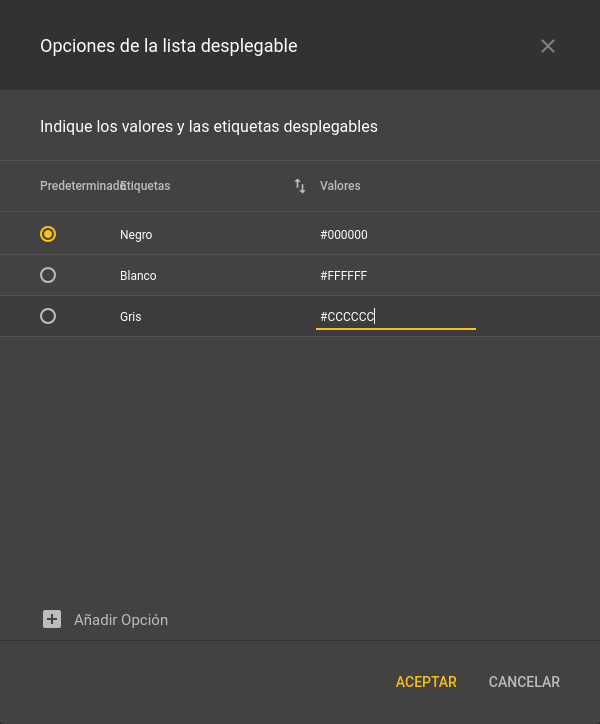The width and height of the screenshot is (600, 724).
Task: Click the dialog title 'Opciones de la lista desplegable'
Action: coord(168,45)
